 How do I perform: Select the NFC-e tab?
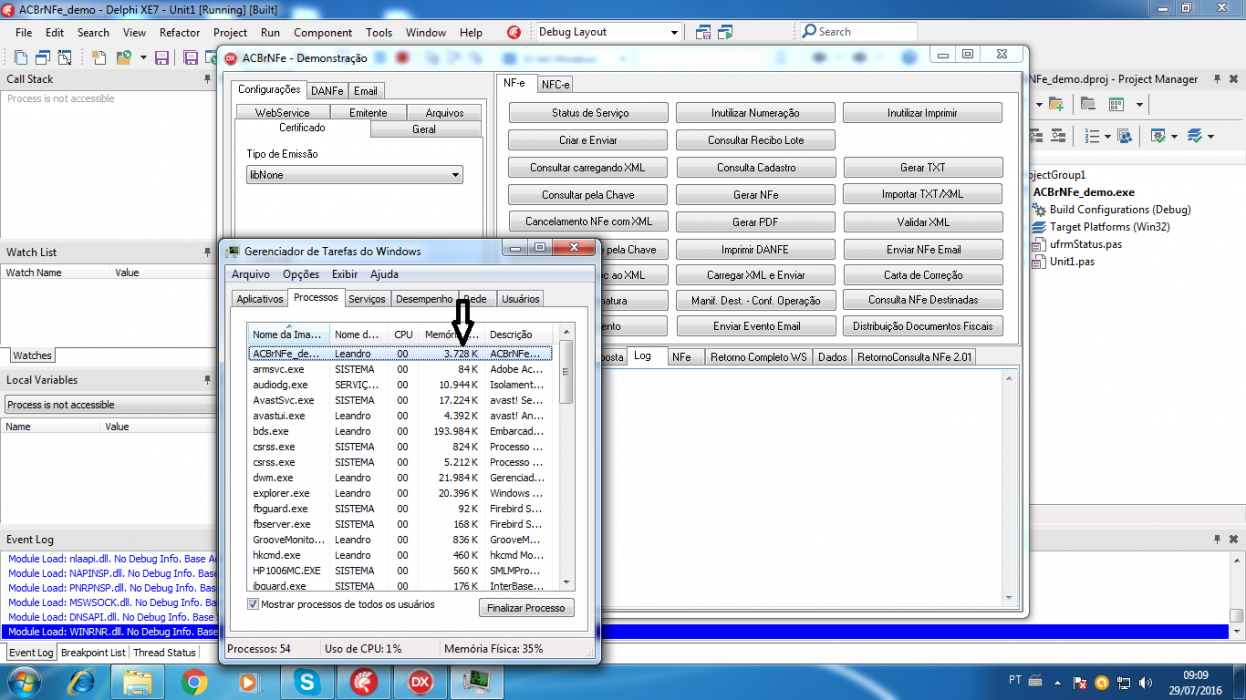pyautogui.click(x=555, y=85)
